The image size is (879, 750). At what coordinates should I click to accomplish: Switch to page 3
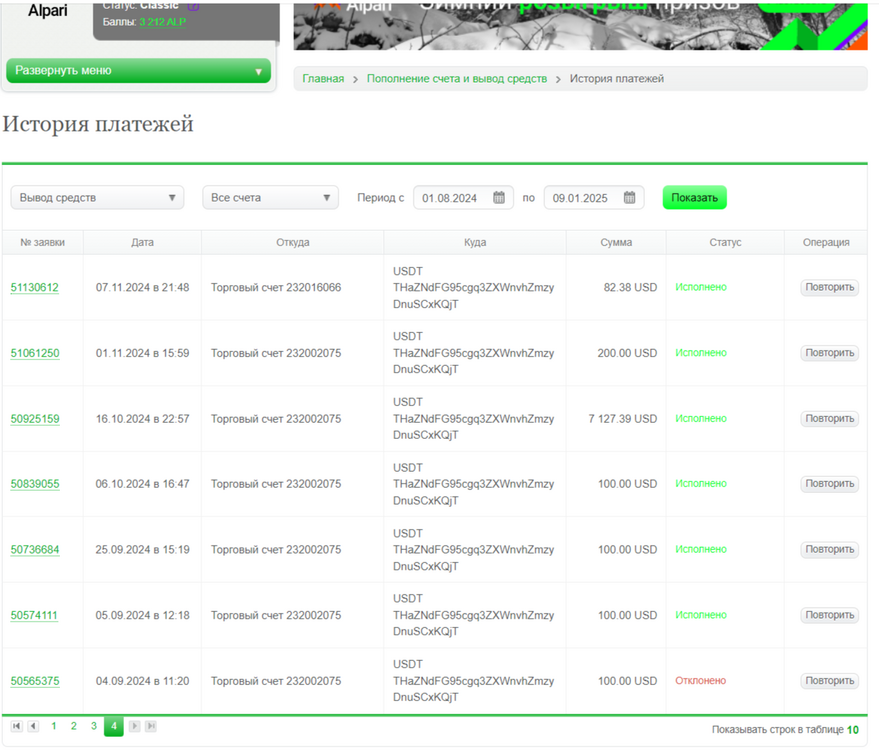[94, 726]
